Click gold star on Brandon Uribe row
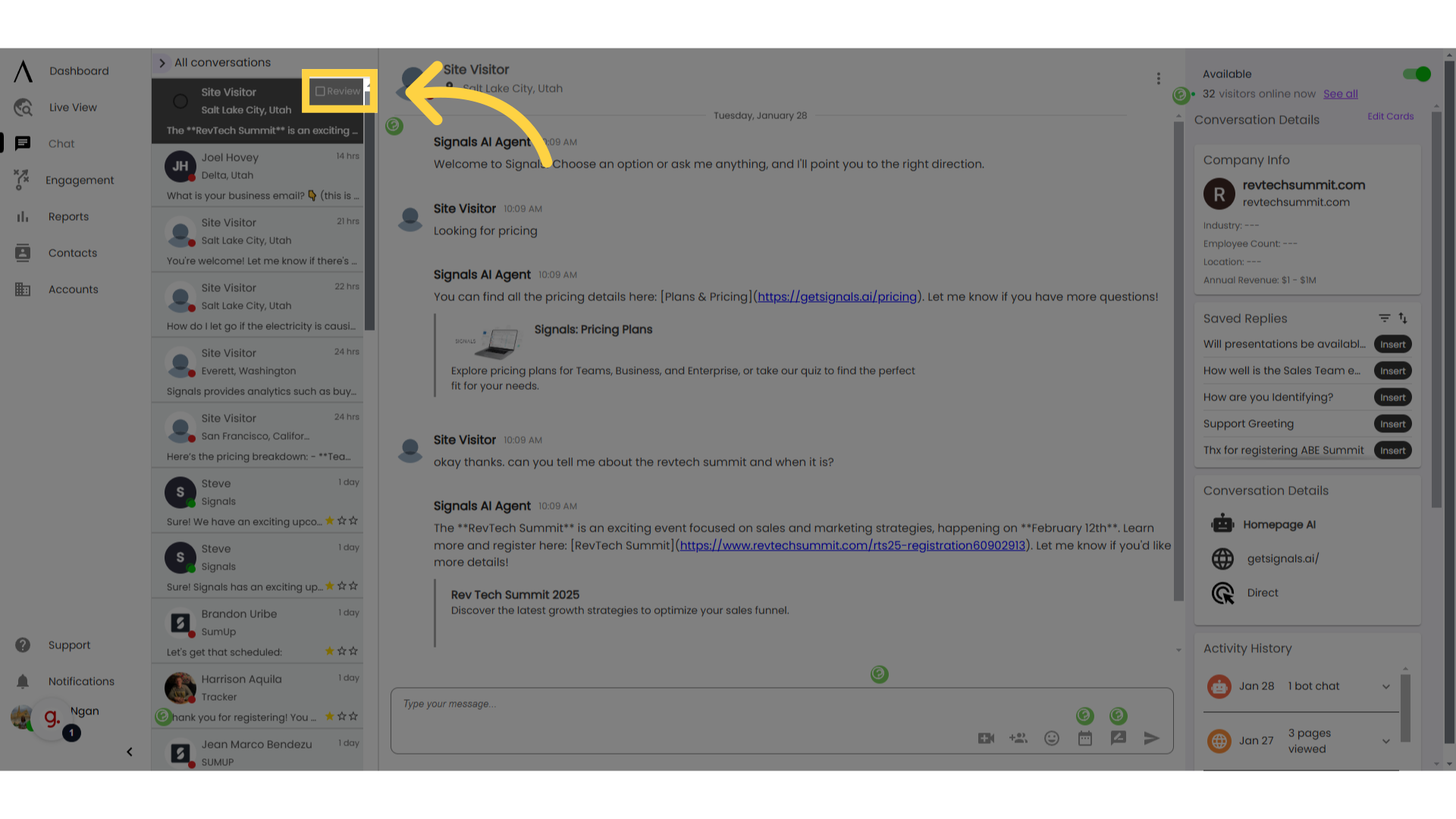Viewport: 1456px width, 819px height. (330, 651)
